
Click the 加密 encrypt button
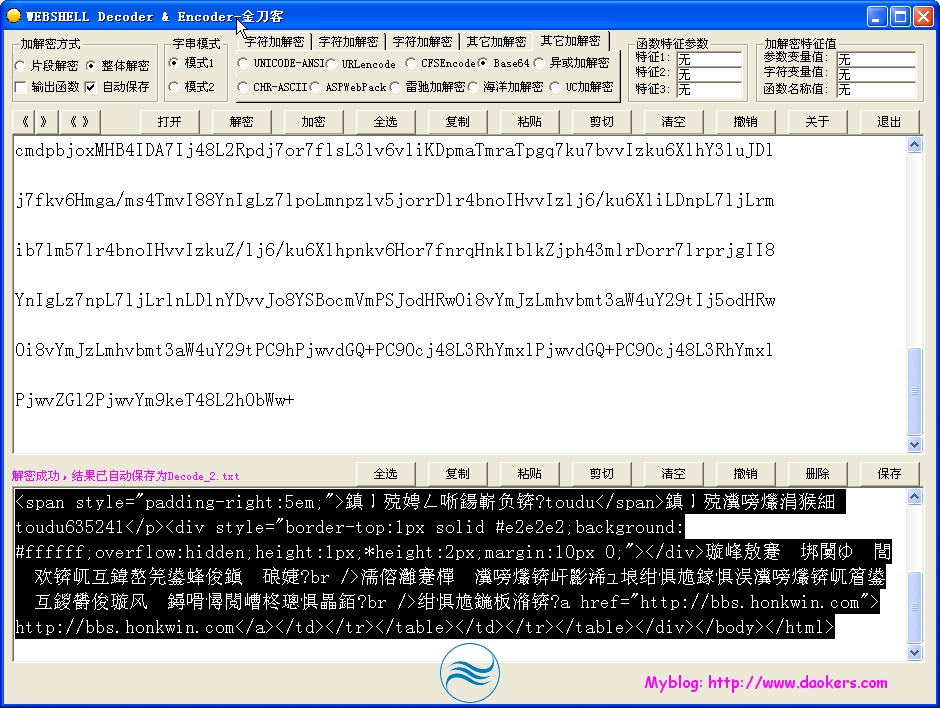tap(314, 122)
